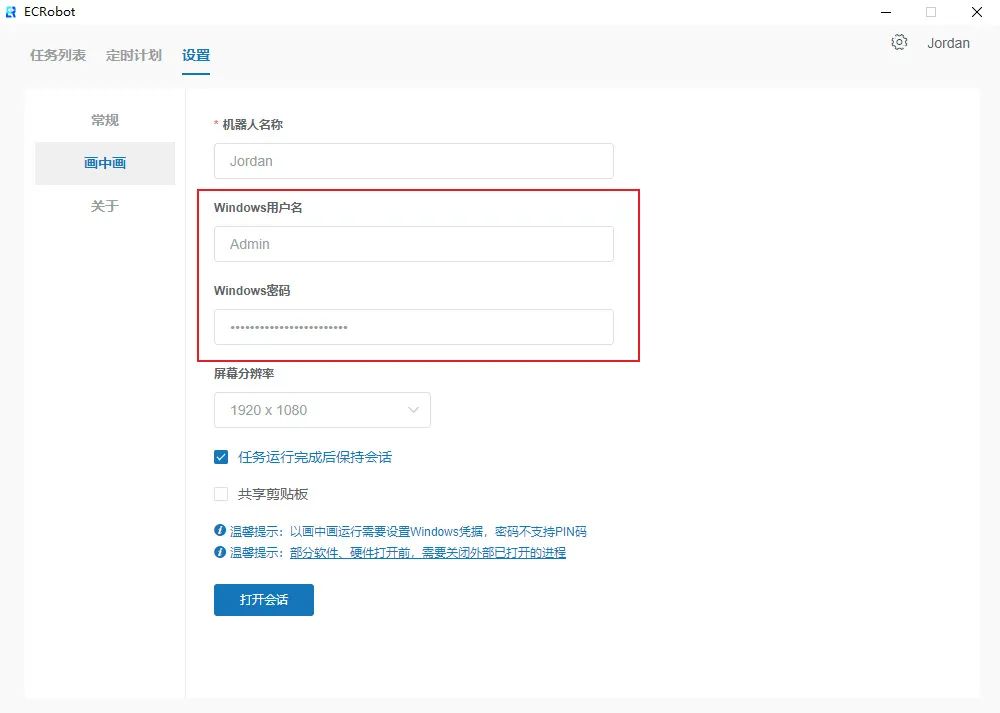Click the Windows密码 input field
Image resolution: width=1000 pixels, height=713 pixels.
[x=414, y=327]
